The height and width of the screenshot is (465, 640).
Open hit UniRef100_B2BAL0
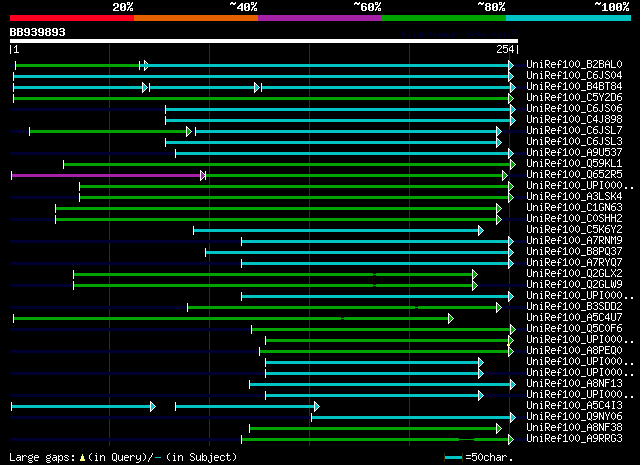point(574,65)
